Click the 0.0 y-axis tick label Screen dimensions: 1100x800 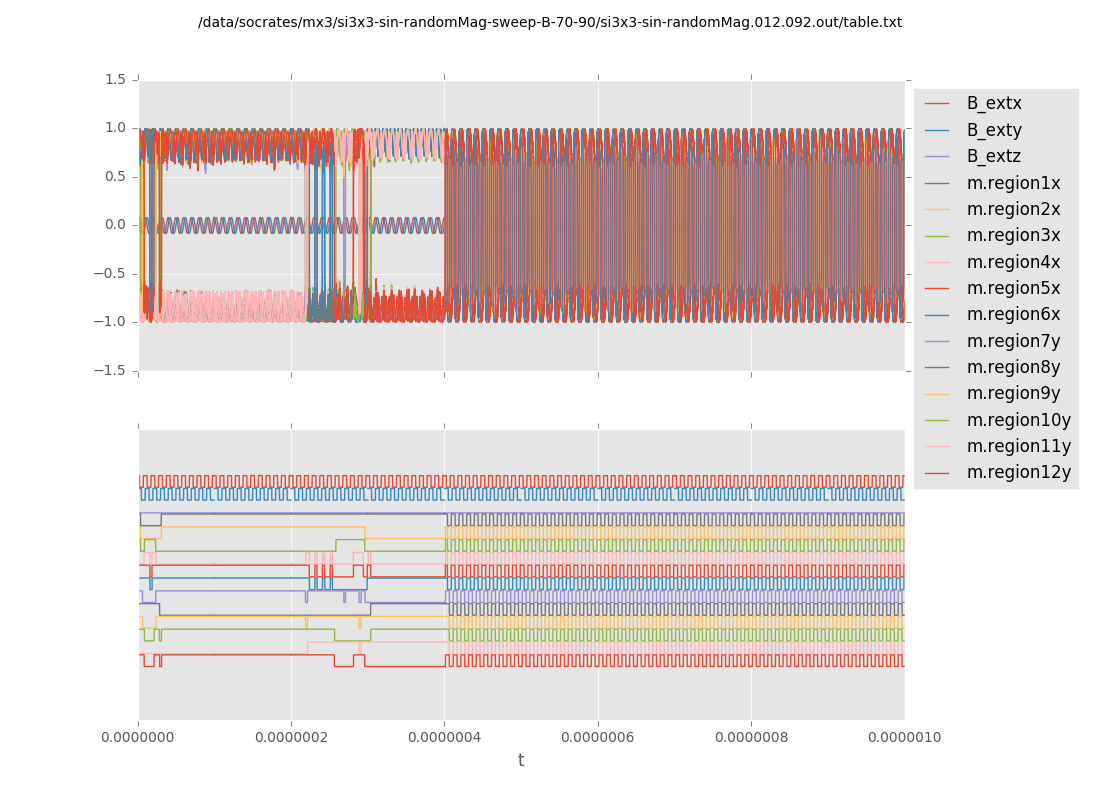tap(115, 225)
